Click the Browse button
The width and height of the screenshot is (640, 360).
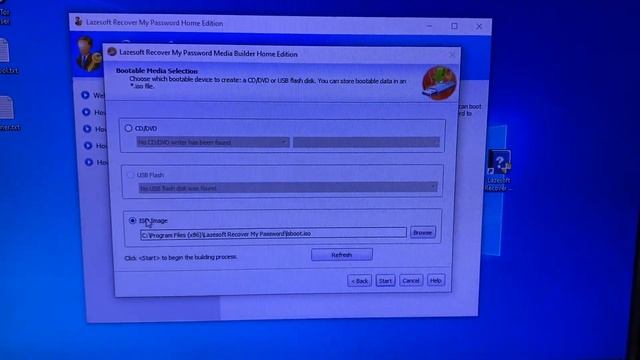coord(422,233)
